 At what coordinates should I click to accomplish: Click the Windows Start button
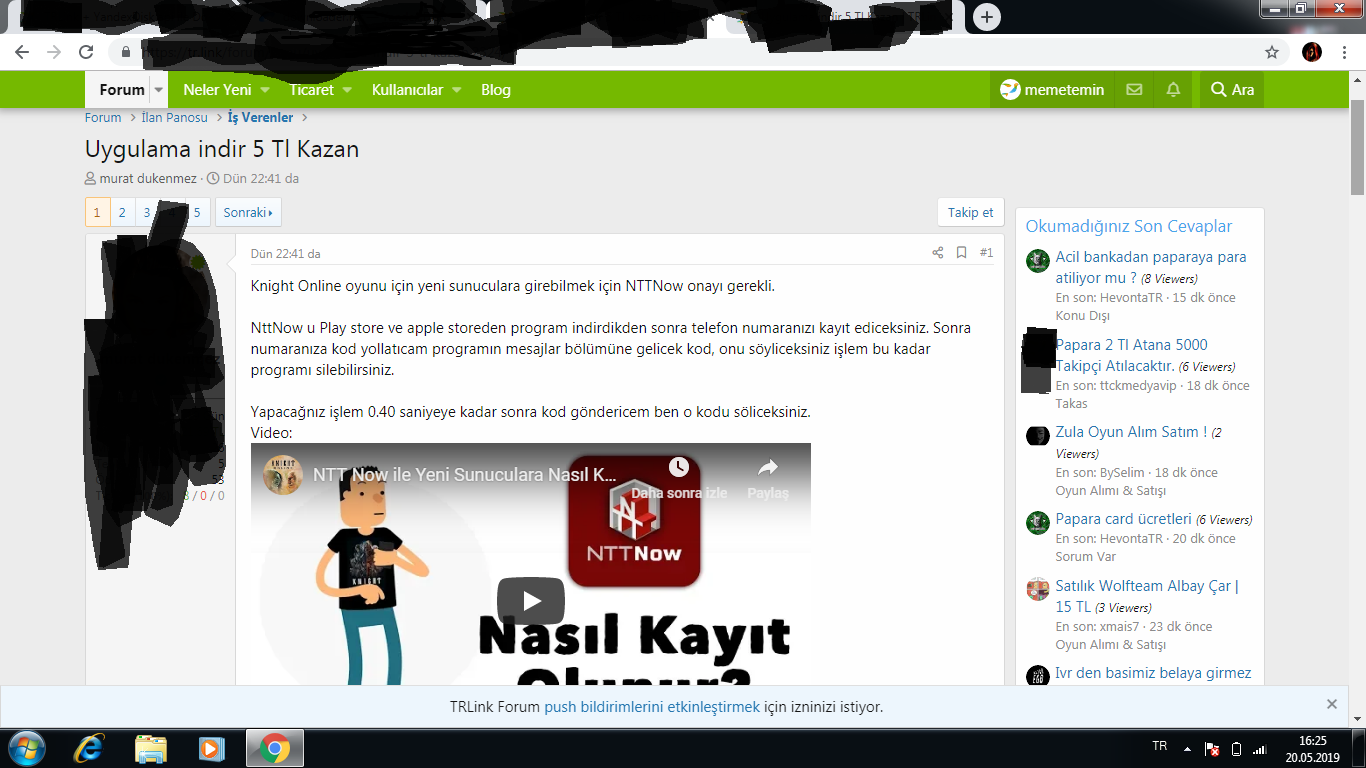pyautogui.click(x=26, y=748)
